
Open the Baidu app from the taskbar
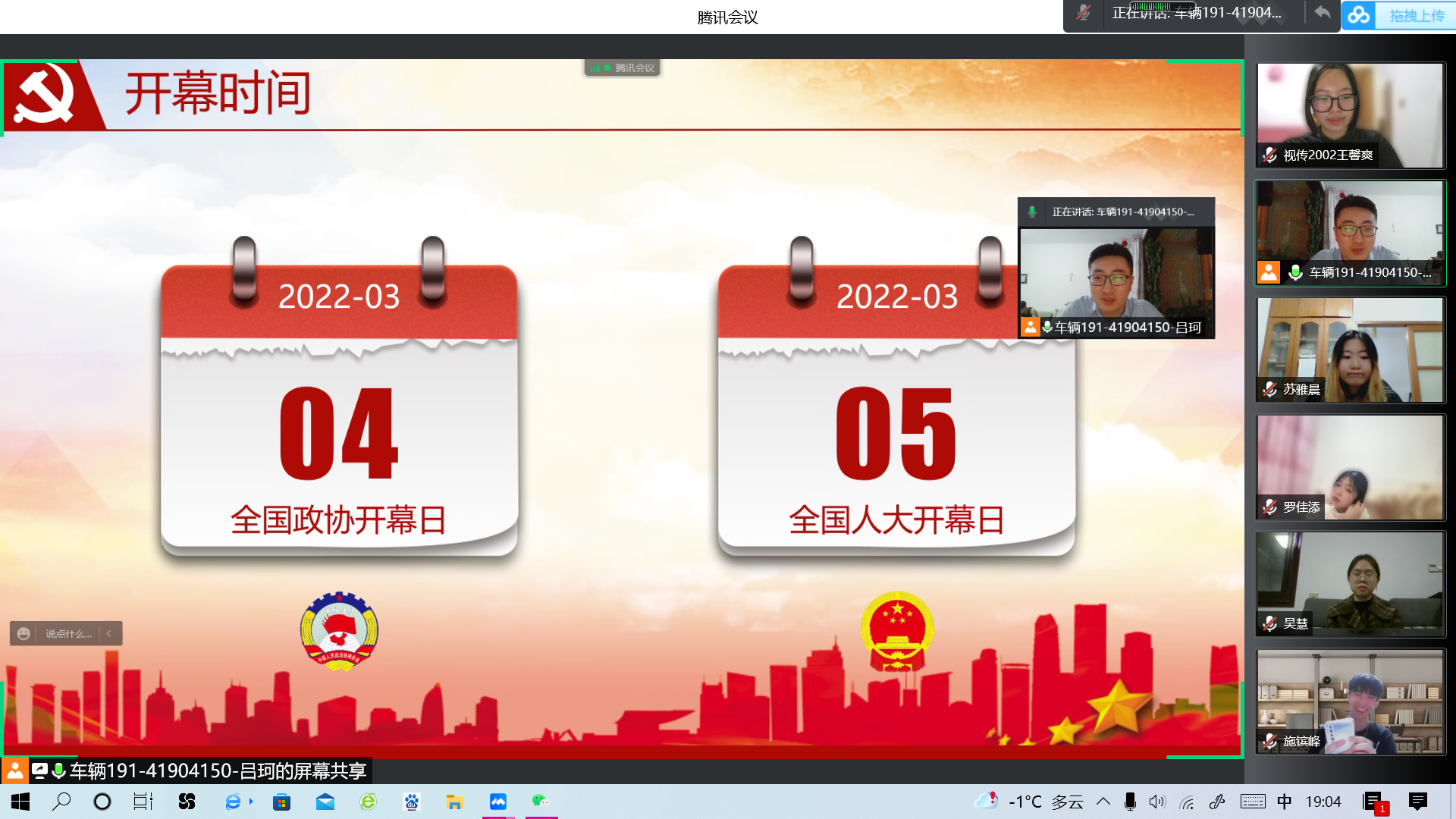click(412, 802)
